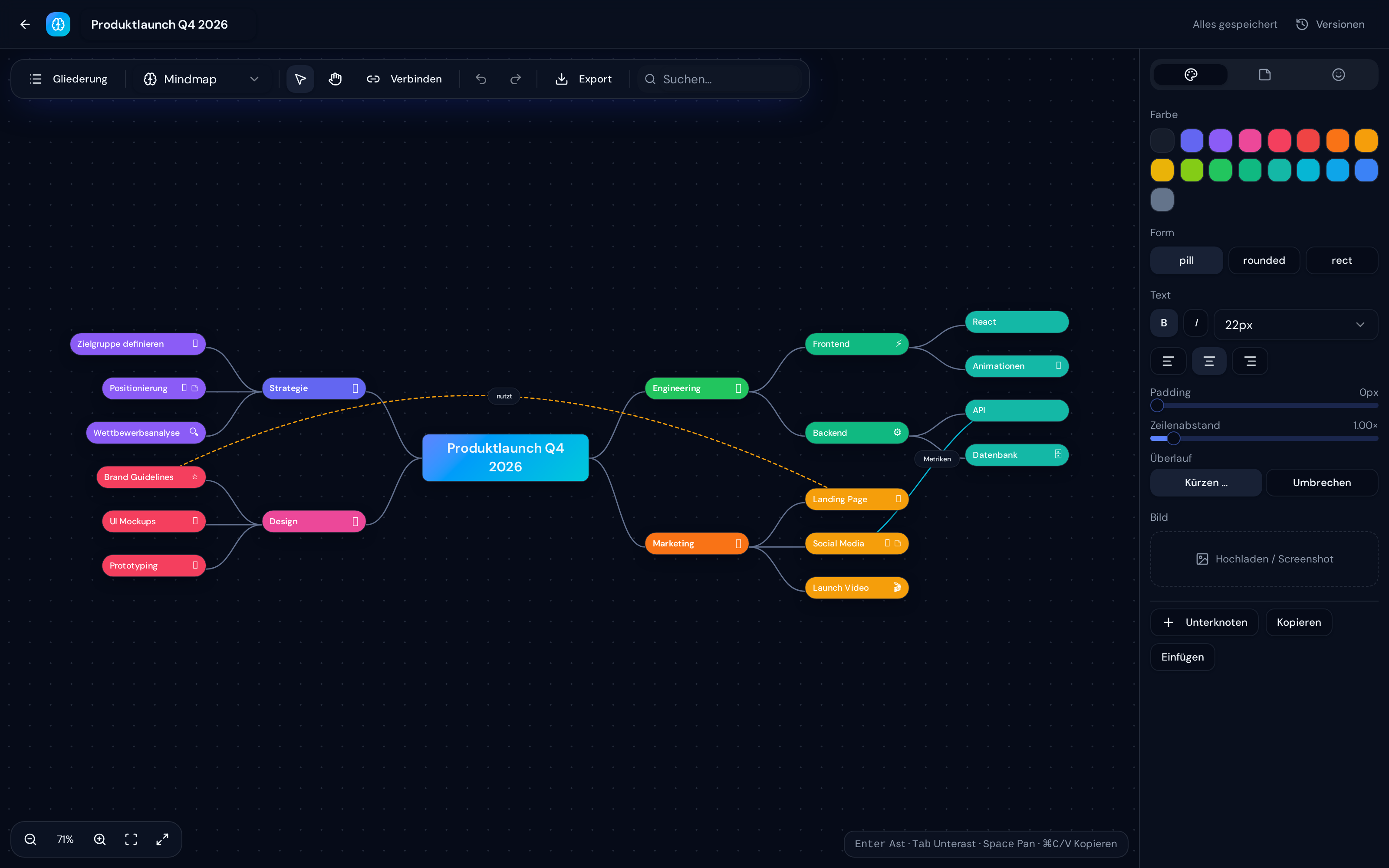Select the Design node
1389x868 pixels.
(313, 521)
